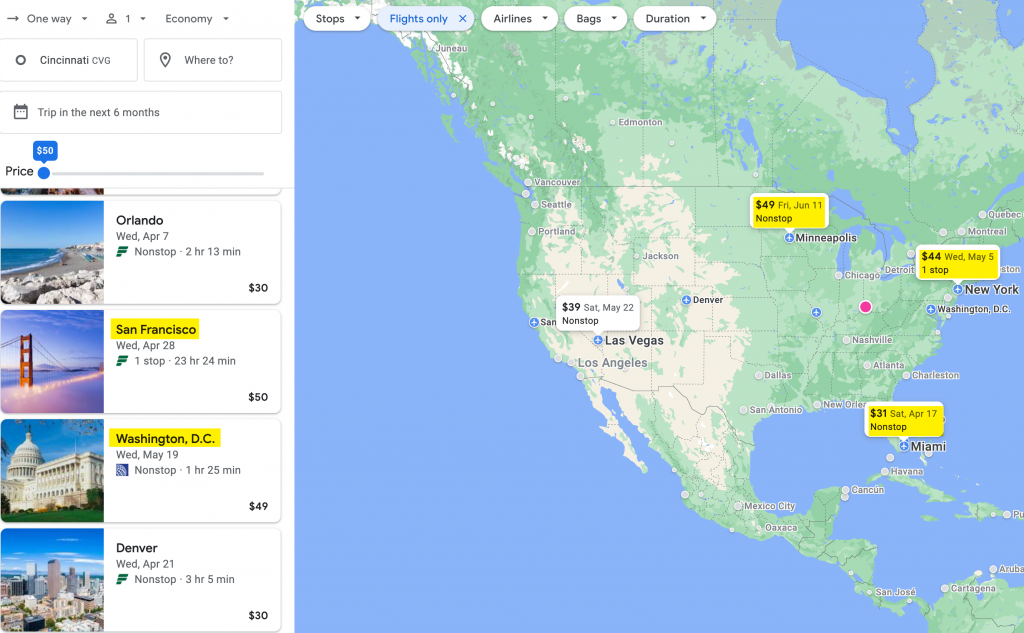Click the Seattle city dot on map
Screen dimensions: 1024x633
(x=535, y=204)
